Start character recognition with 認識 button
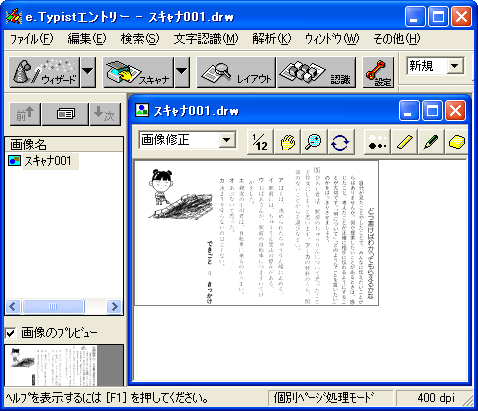 (317, 72)
